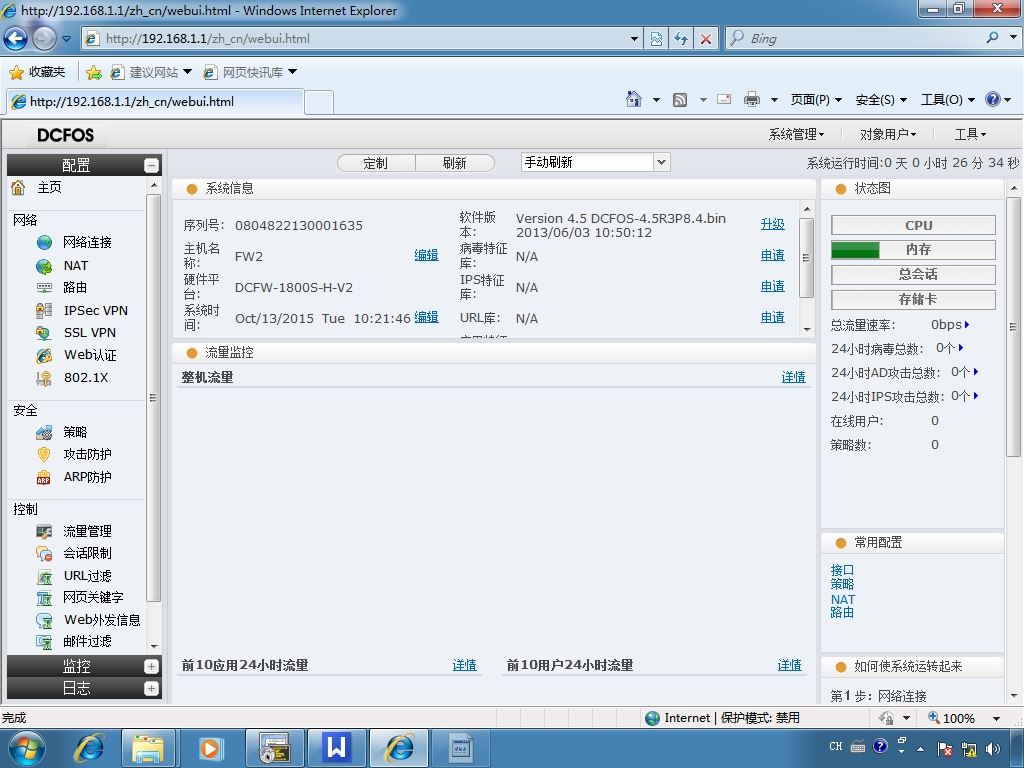Viewport: 1024px width, 768px height.
Task: Click the IE back navigation button
Action: tap(16, 39)
